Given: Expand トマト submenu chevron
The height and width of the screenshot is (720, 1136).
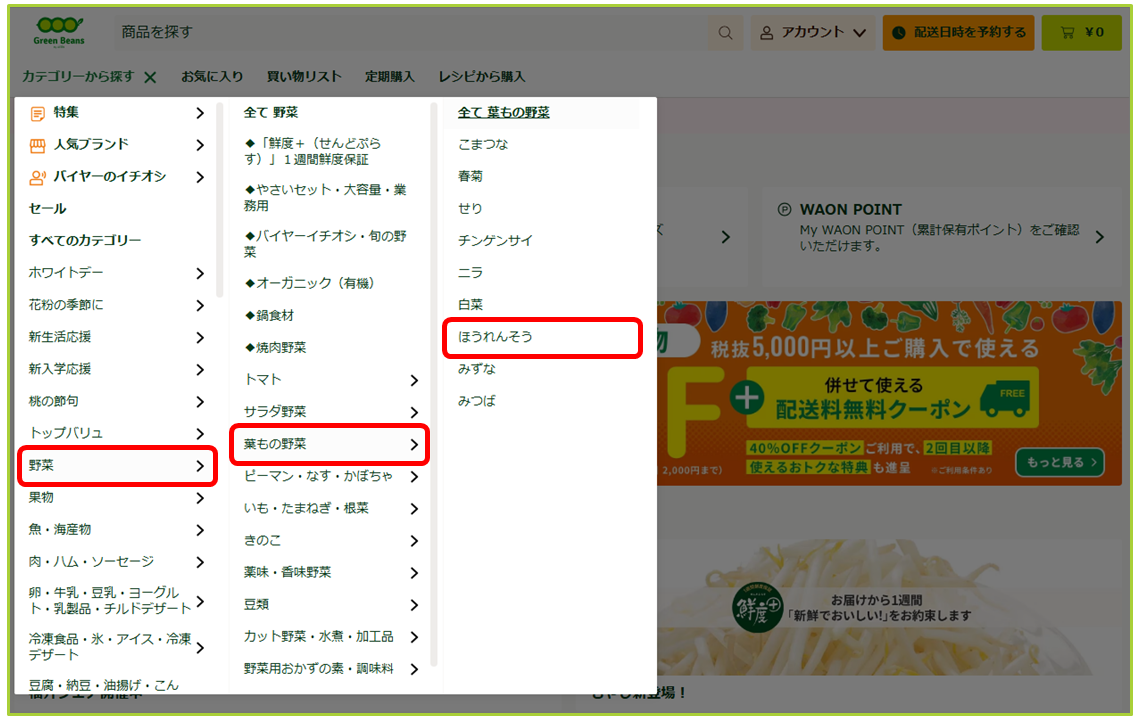Looking at the screenshot, I should pos(414,380).
